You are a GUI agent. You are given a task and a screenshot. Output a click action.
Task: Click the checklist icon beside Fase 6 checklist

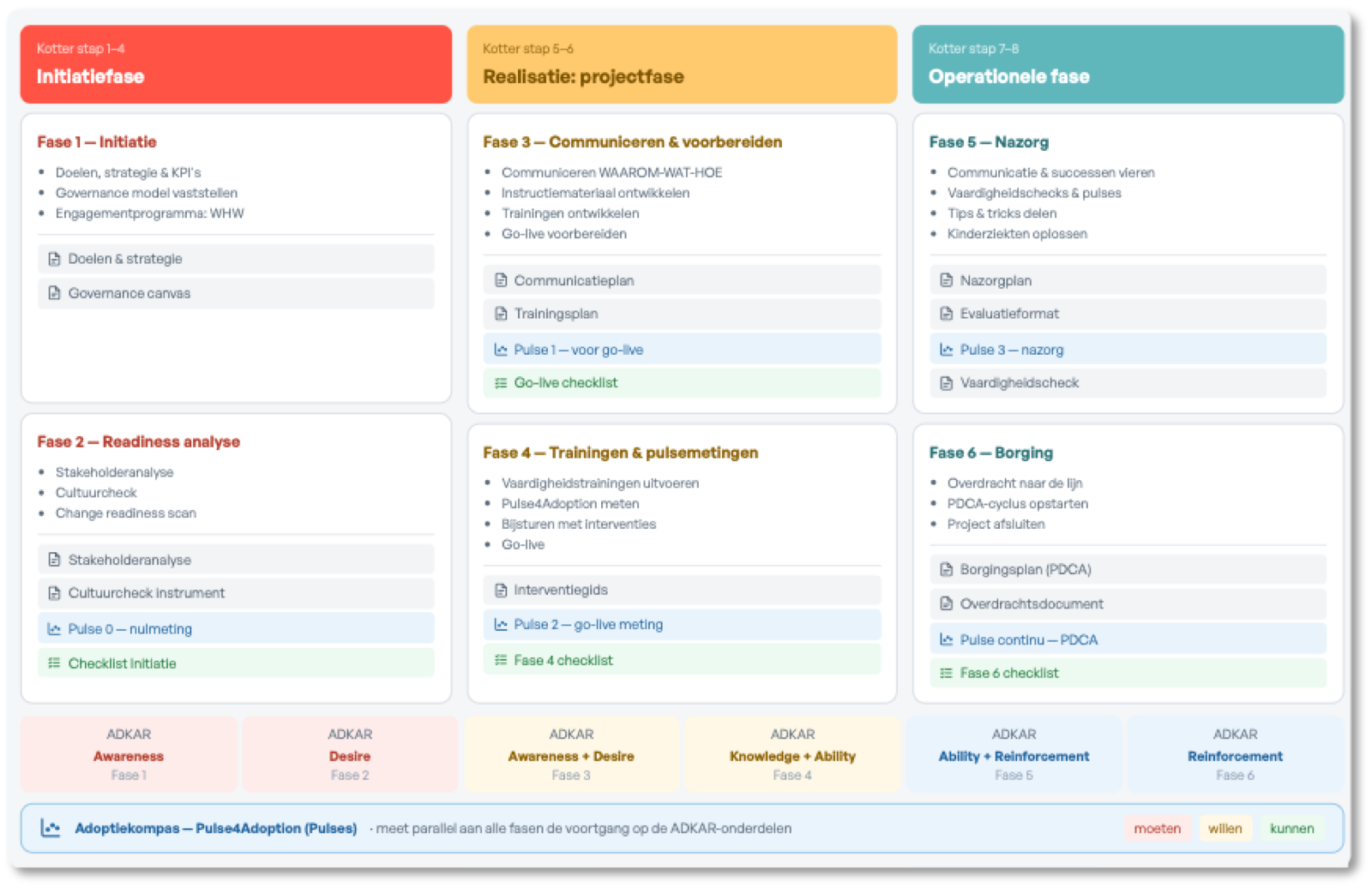click(947, 674)
